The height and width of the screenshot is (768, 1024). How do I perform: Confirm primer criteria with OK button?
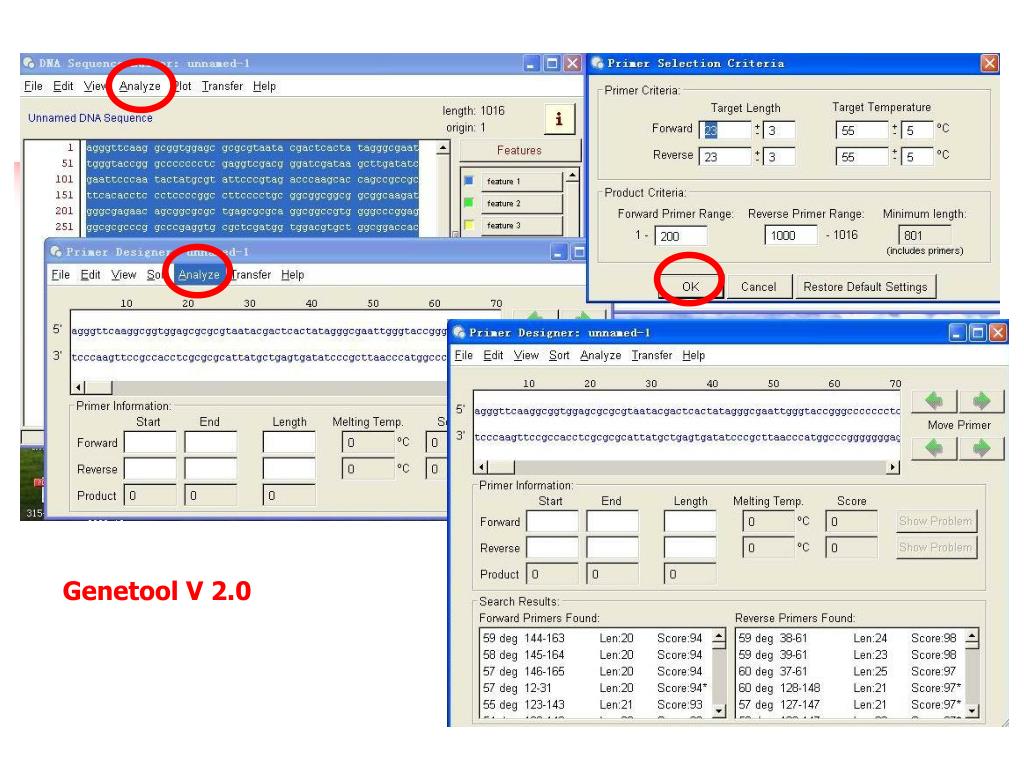click(x=691, y=287)
